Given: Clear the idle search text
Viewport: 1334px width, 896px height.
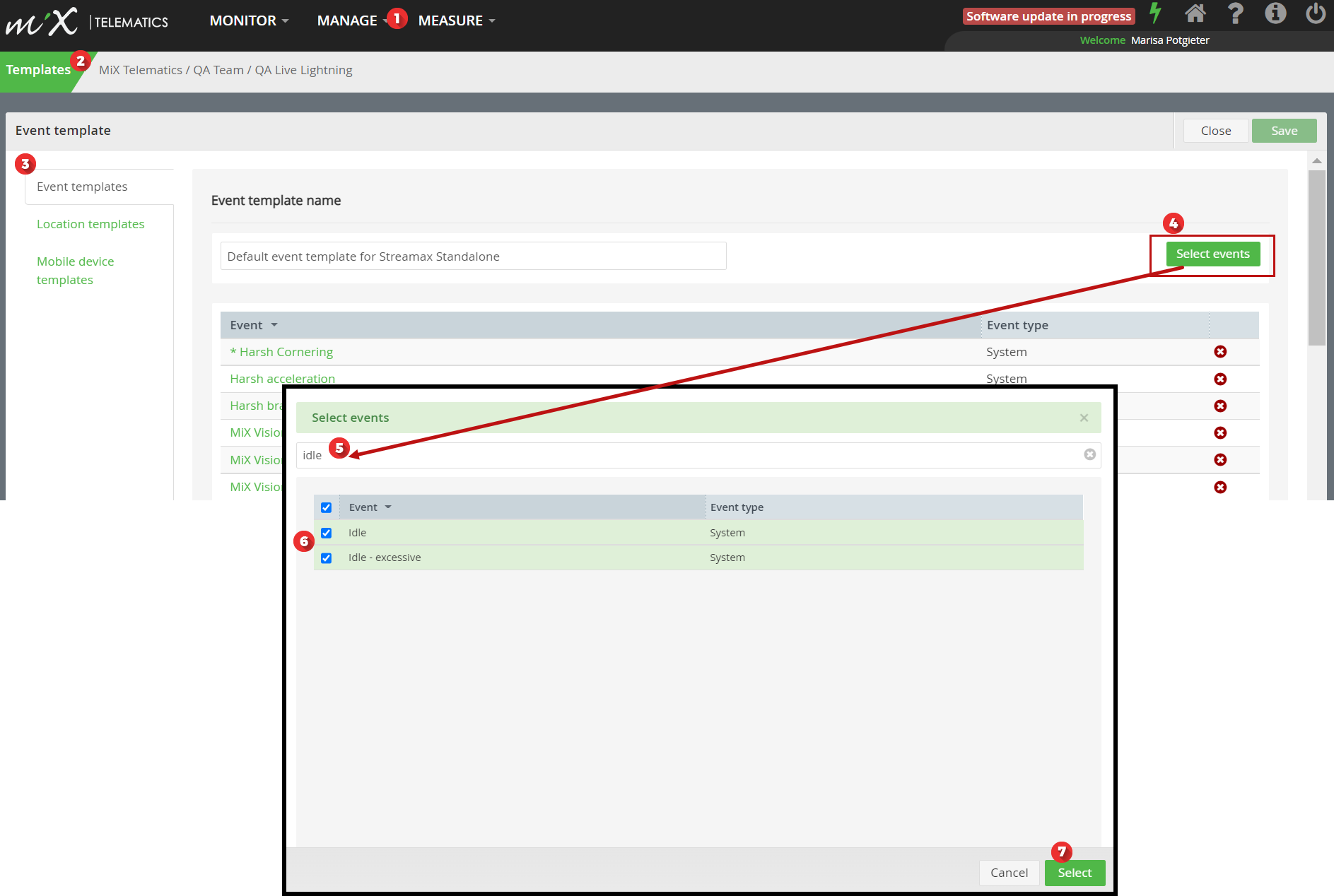Looking at the screenshot, I should (x=1089, y=454).
